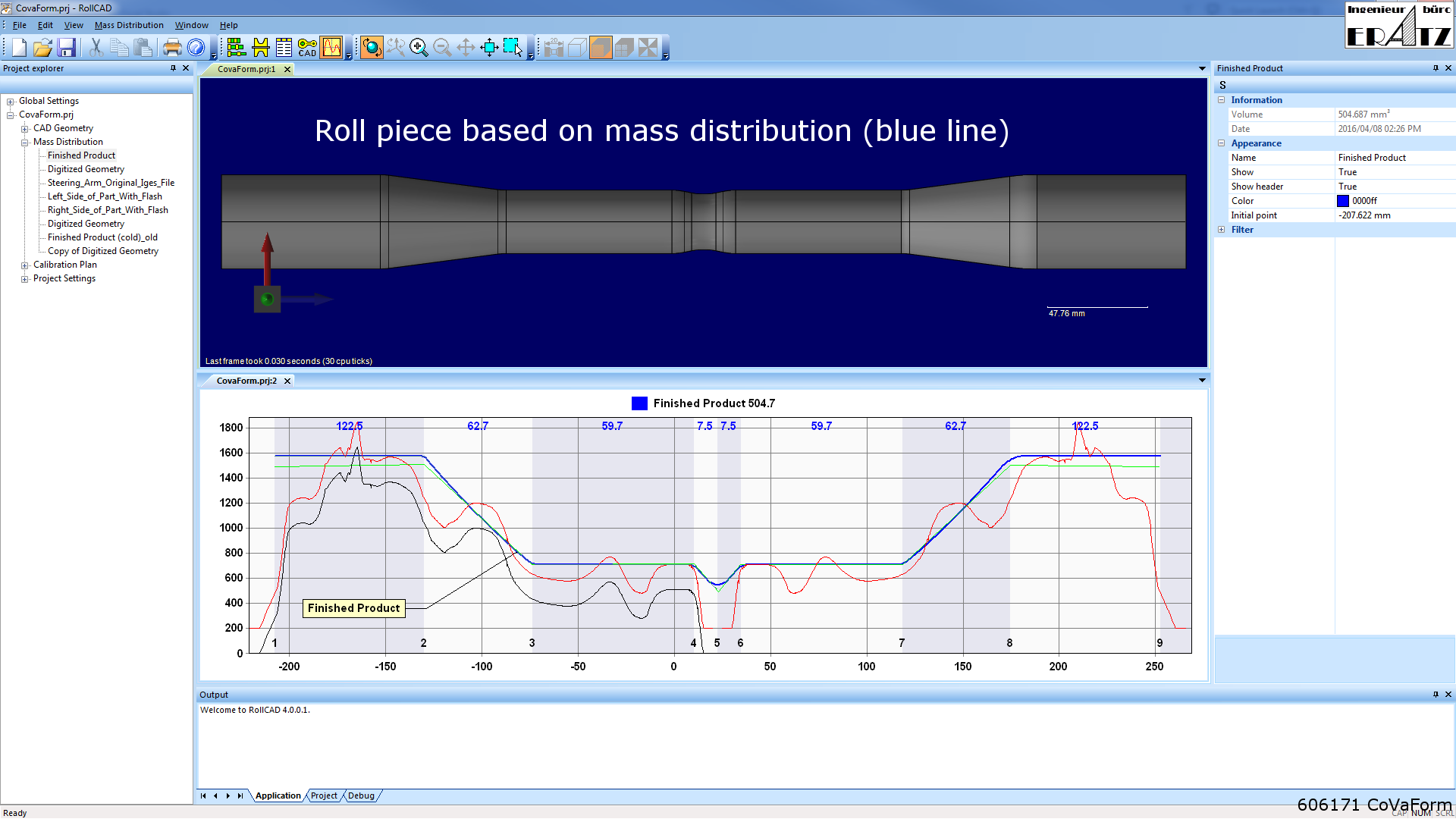Click the blue legend swatch above chart
The width and height of the screenshot is (1456, 819).
tap(639, 403)
